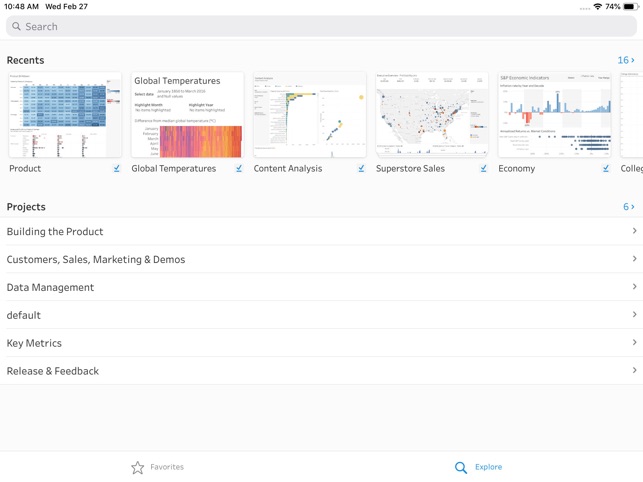643x482 pixels.
Task: Click the Economy workbook title
Action: pyautogui.click(x=517, y=169)
